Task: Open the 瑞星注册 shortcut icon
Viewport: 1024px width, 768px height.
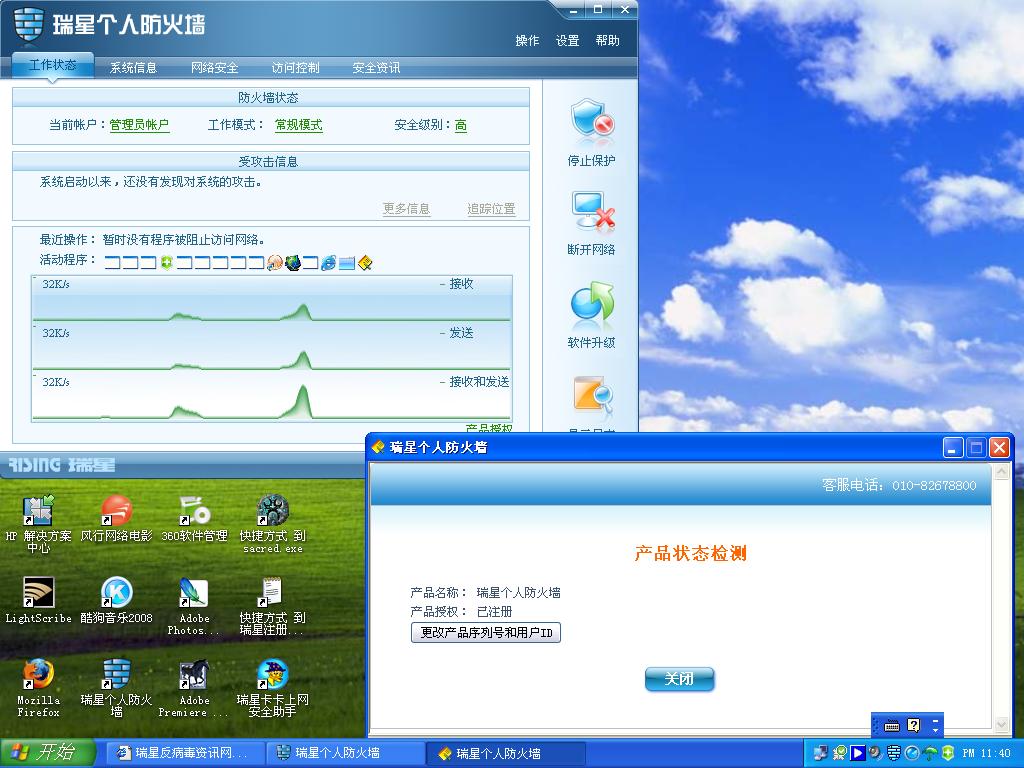Action: point(272,593)
